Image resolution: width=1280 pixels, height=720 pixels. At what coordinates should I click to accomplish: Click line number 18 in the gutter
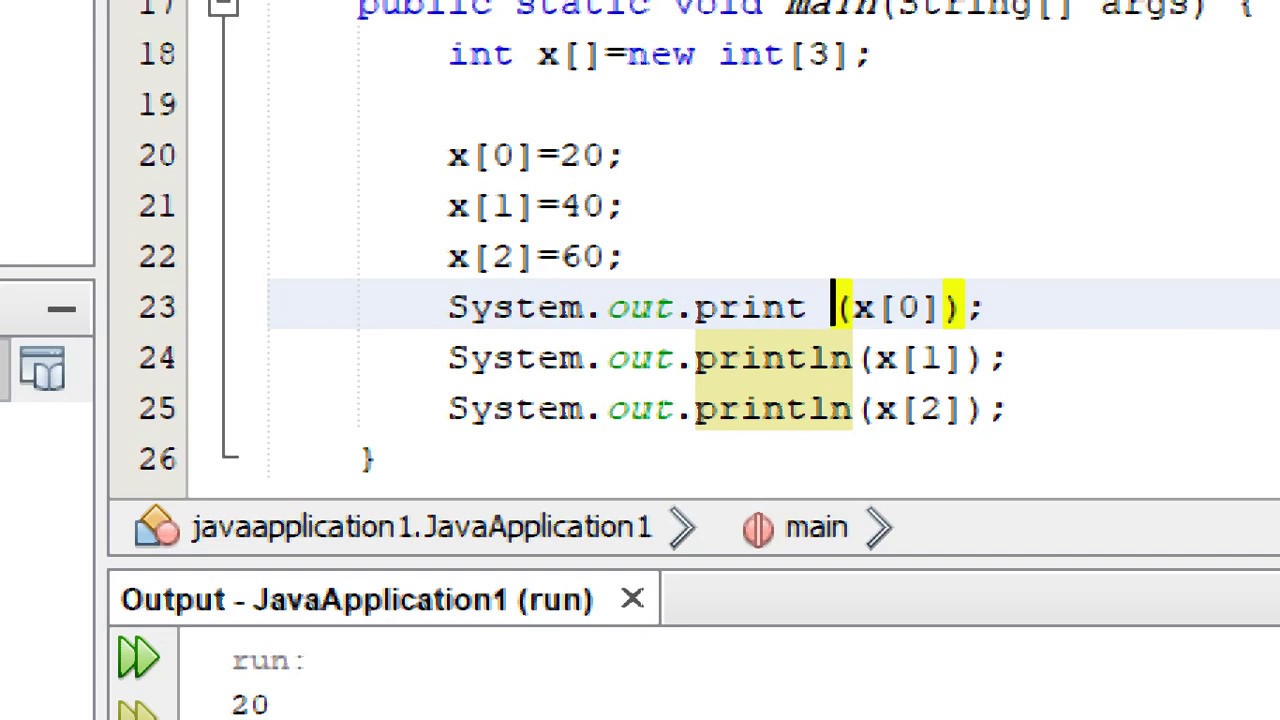pyautogui.click(x=157, y=54)
